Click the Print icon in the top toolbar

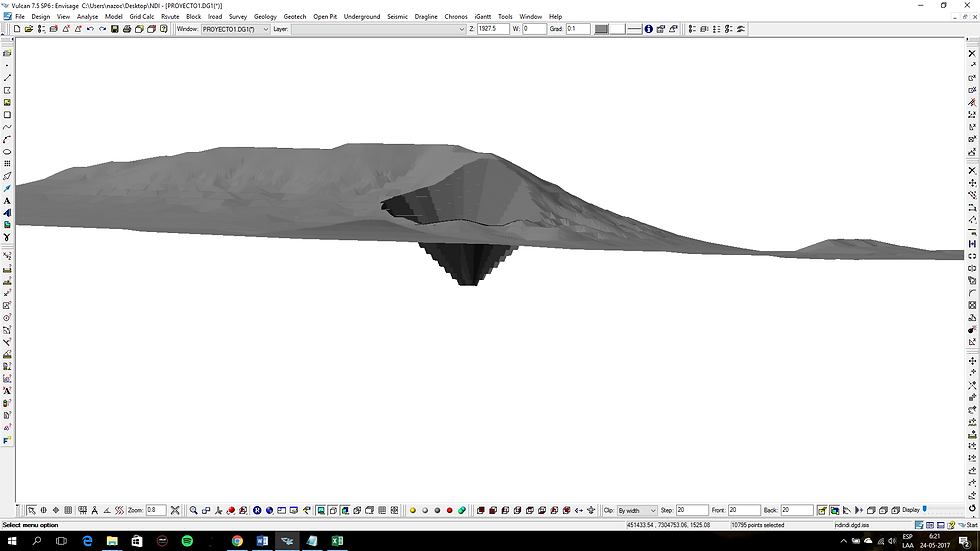click(127, 29)
